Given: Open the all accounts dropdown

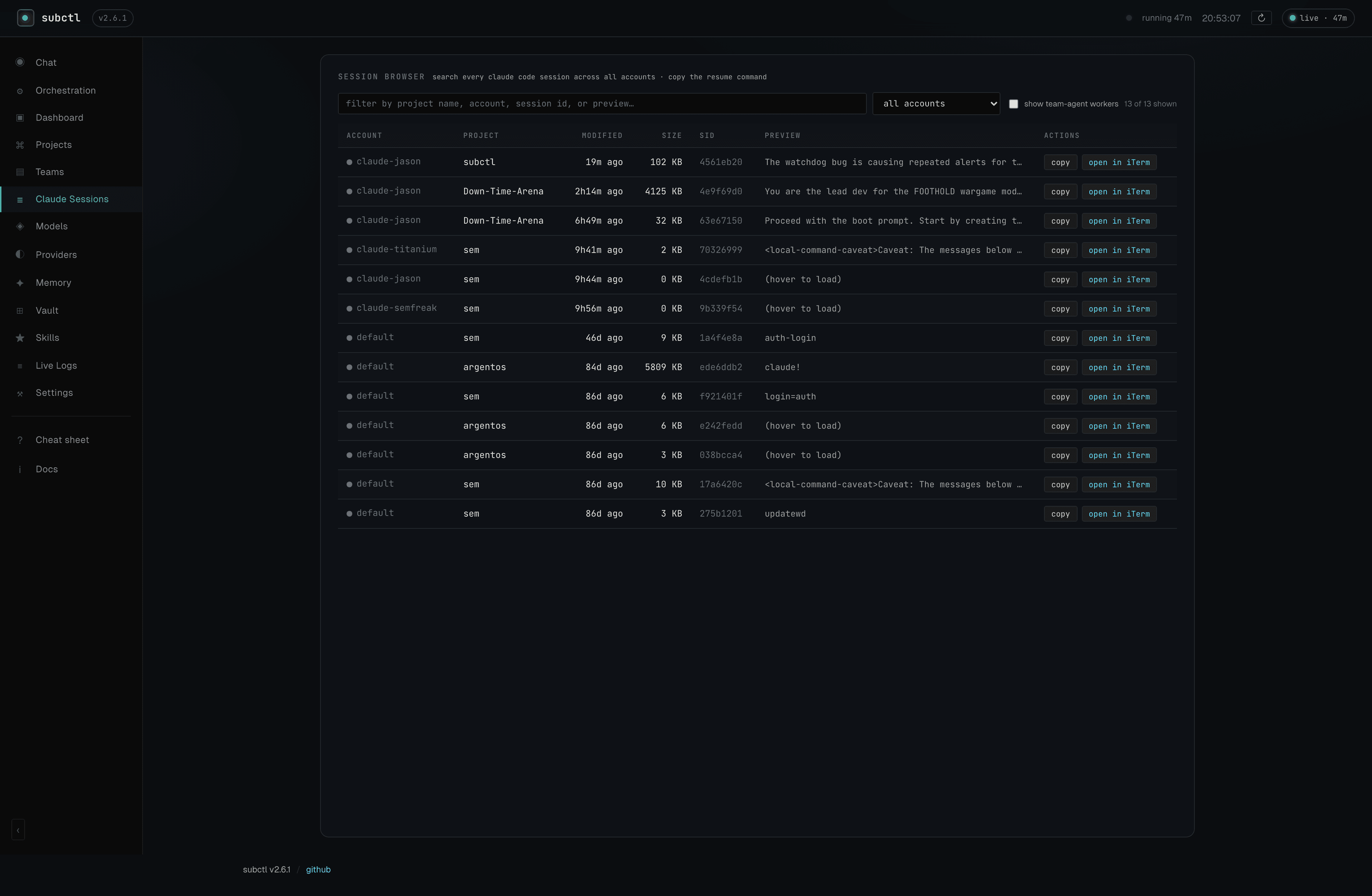Looking at the screenshot, I should [936, 104].
